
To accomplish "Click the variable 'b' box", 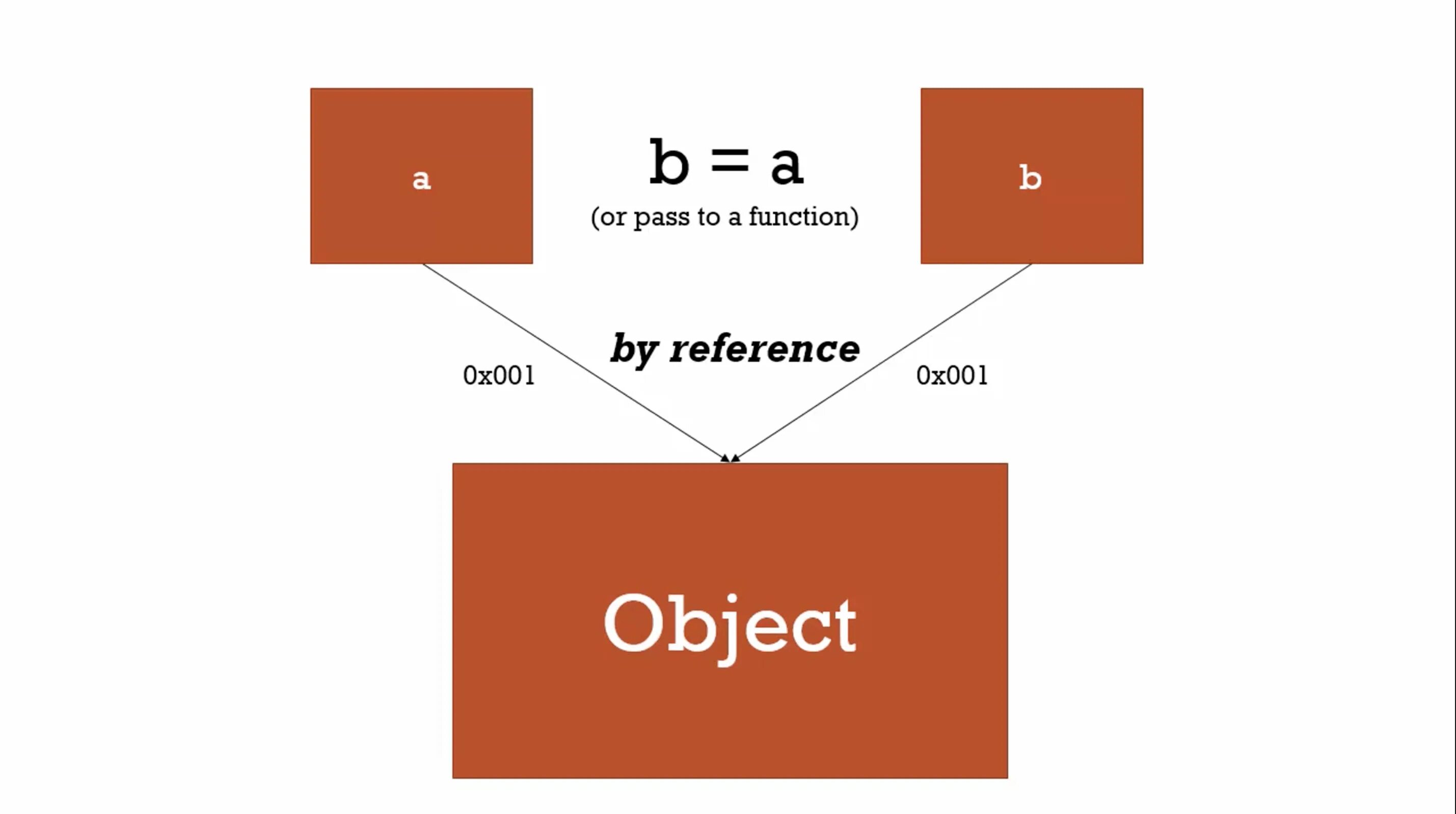I will [1032, 176].
